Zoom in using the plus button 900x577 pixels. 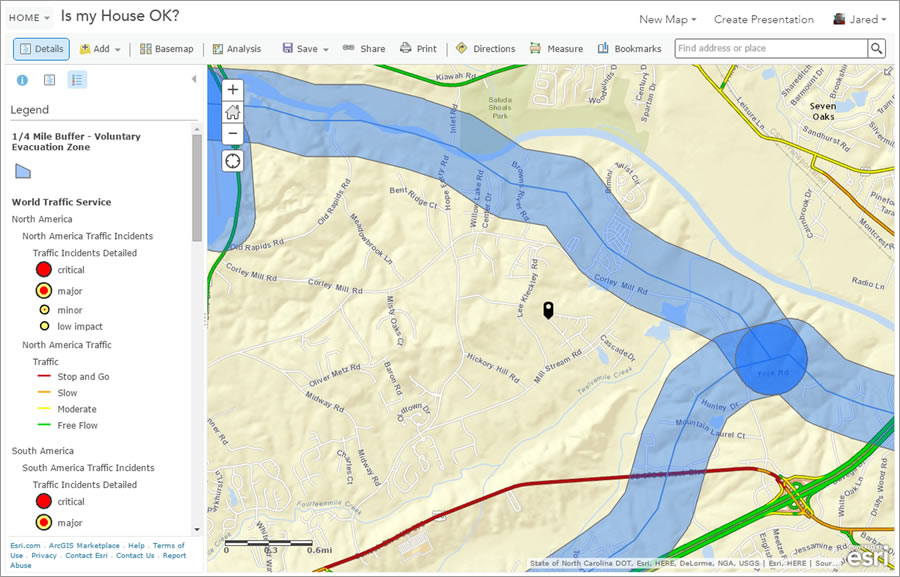click(232, 90)
